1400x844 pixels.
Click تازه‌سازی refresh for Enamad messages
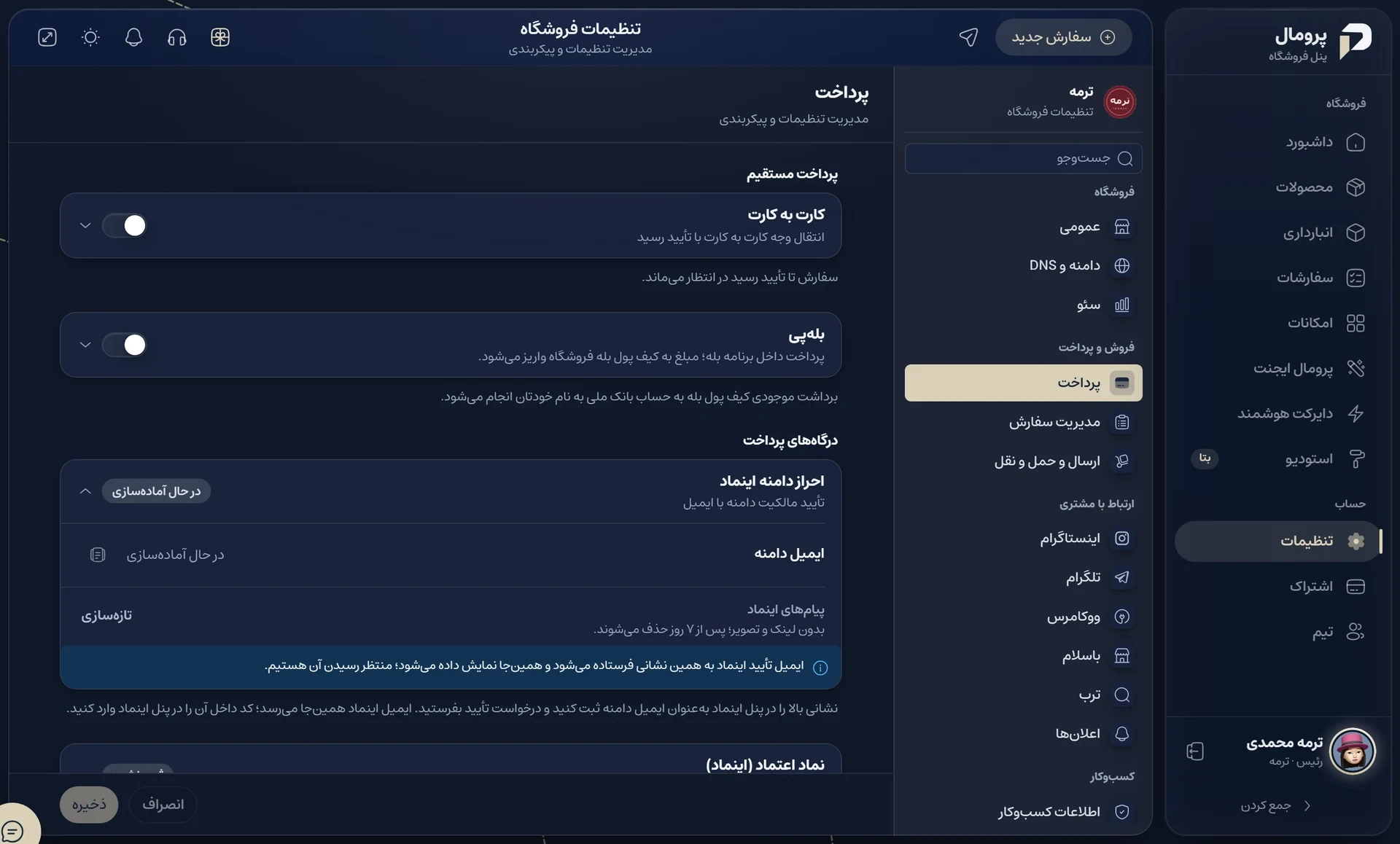pyautogui.click(x=106, y=617)
